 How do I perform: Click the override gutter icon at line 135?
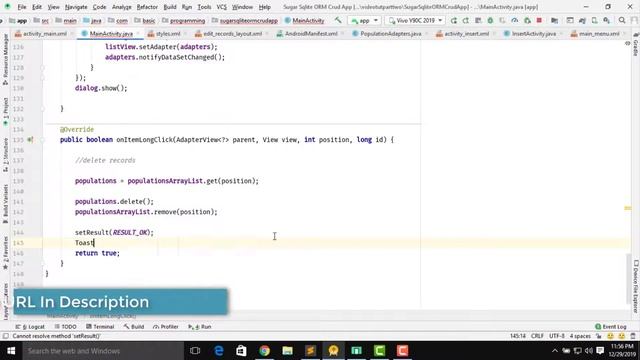pyautogui.click(x=30, y=140)
